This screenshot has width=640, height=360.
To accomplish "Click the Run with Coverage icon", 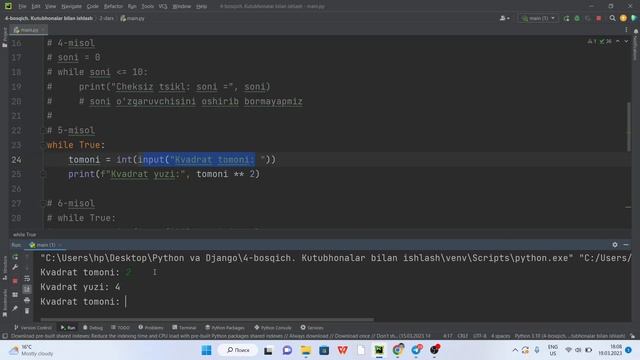I will 588,18.
